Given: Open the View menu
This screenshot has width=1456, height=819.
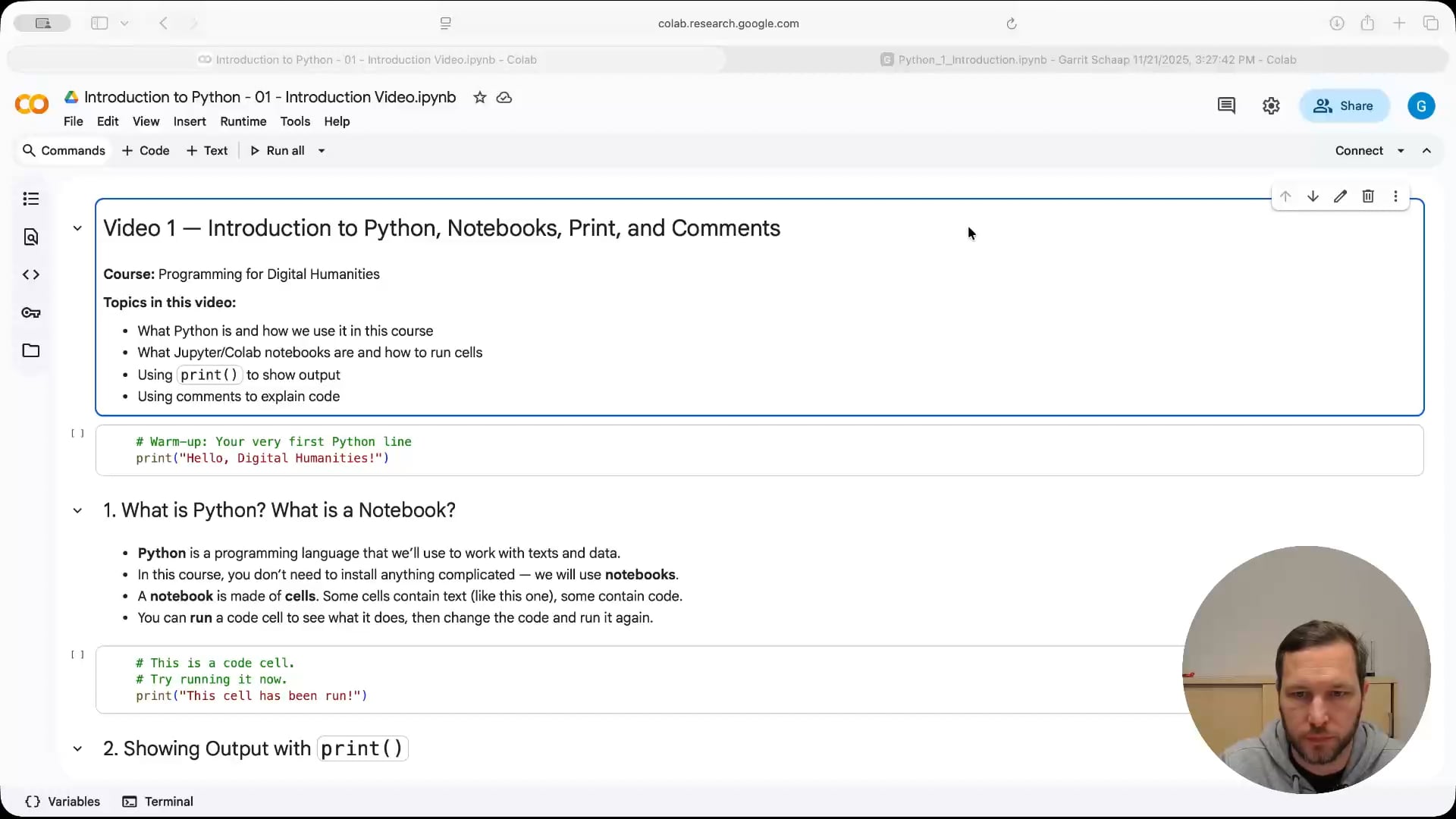Looking at the screenshot, I should [146, 121].
